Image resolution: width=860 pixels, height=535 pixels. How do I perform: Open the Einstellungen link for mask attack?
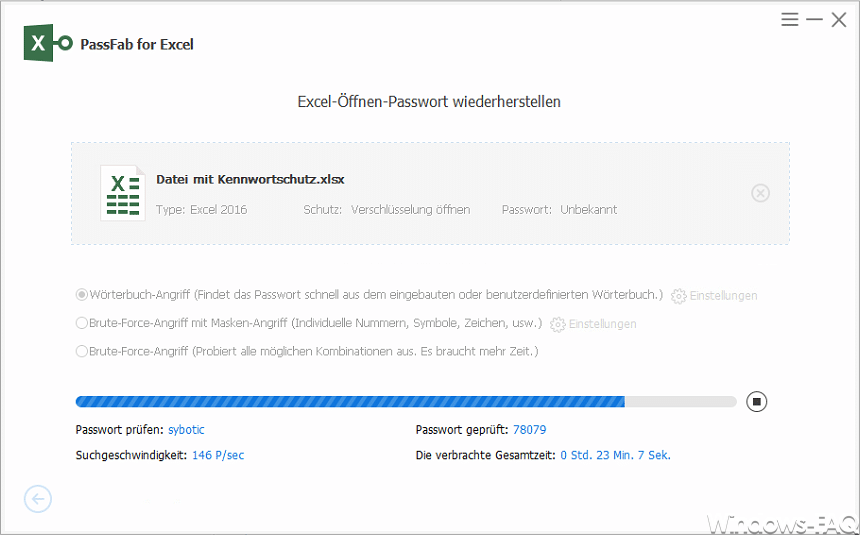(602, 324)
